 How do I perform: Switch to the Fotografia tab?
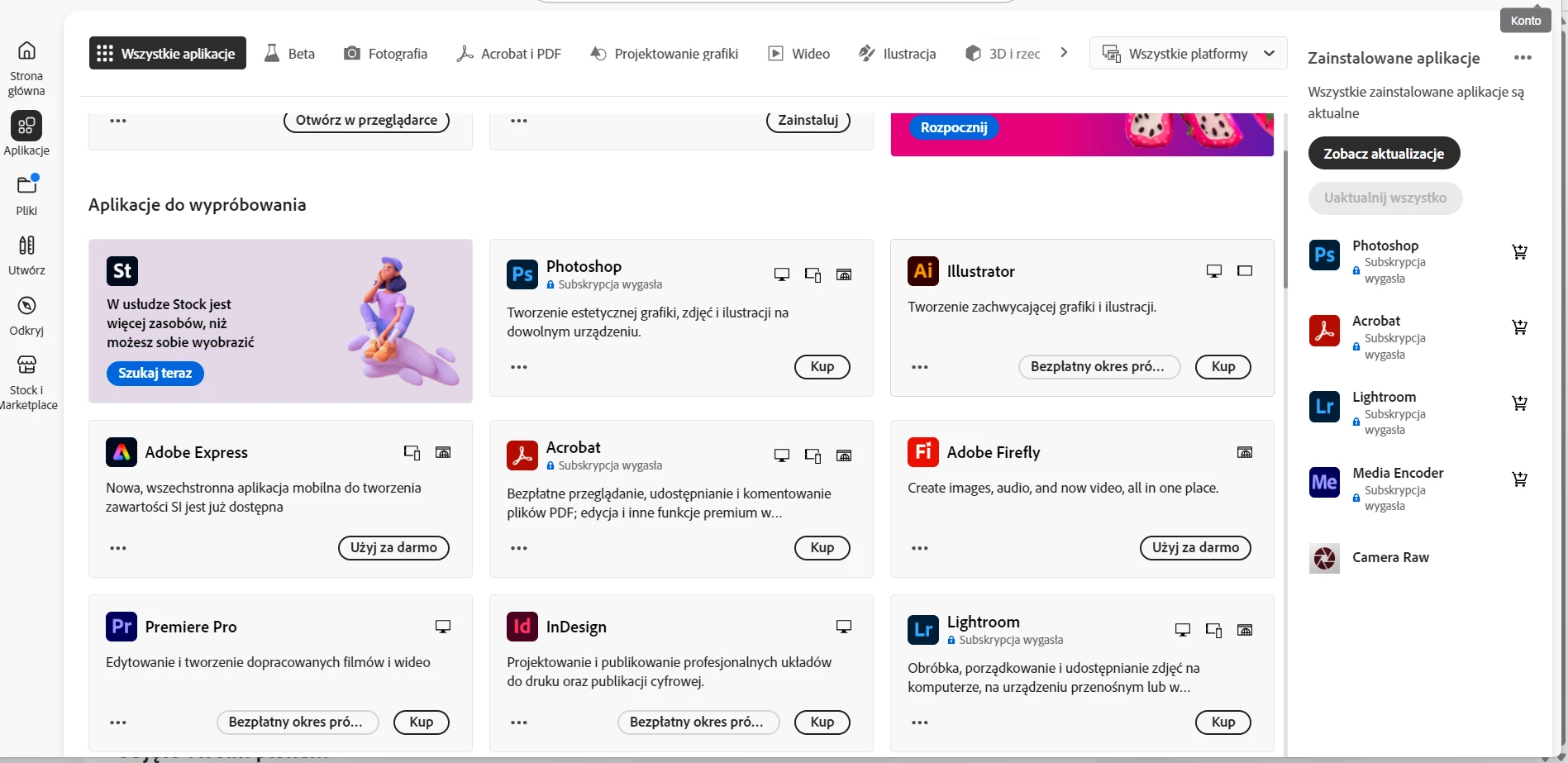[x=386, y=53]
